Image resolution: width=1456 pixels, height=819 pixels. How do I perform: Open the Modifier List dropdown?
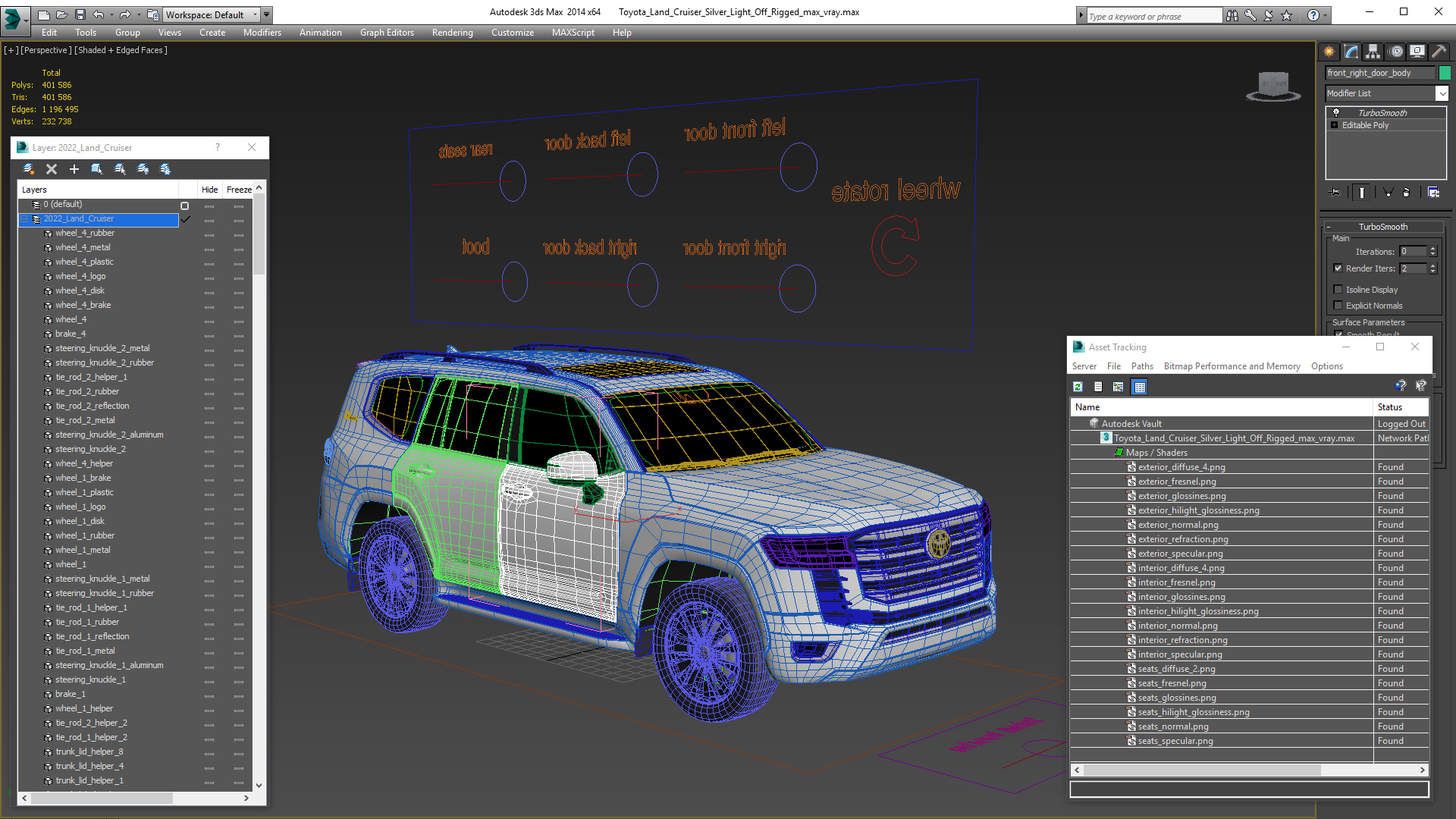point(1442,93)
